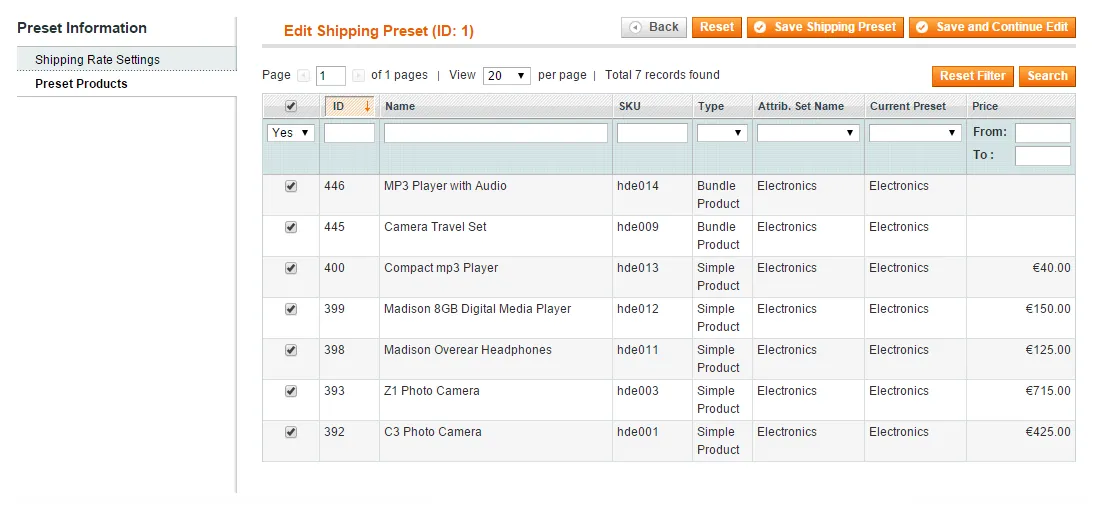
Task: Click the price €425.00 cell
Action: pos(1048,432)
